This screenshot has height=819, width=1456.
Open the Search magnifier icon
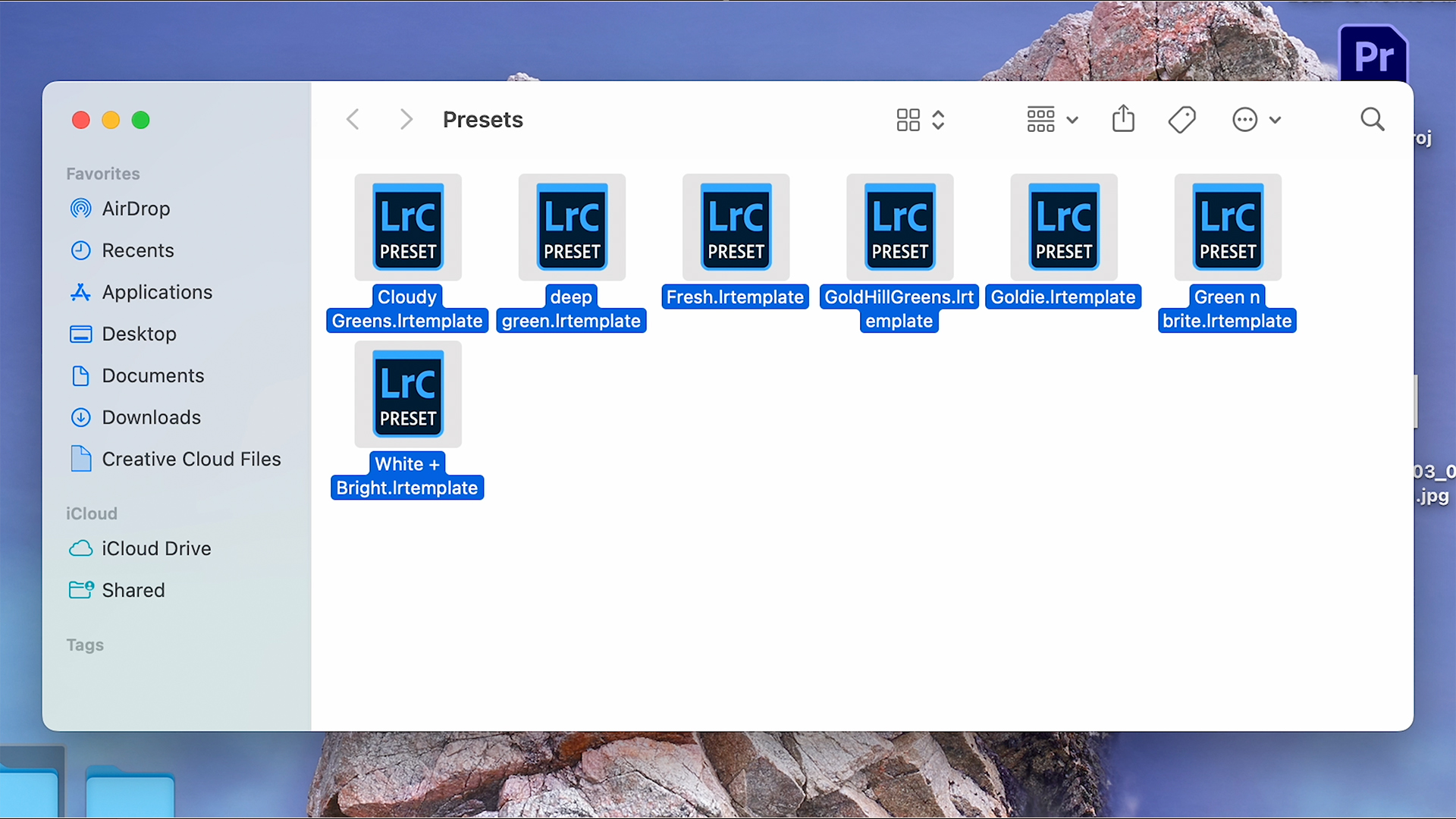(x=1372, y=119)
